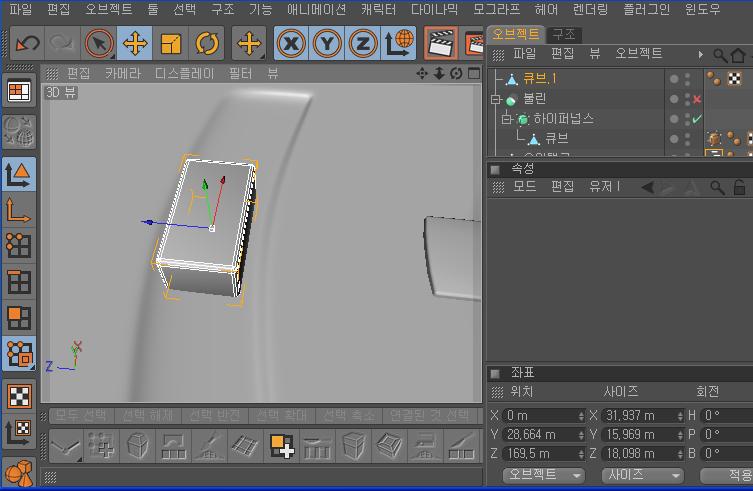Open the 파일 menu in main menu bar

pyautogui.click(x=21, y=9)
